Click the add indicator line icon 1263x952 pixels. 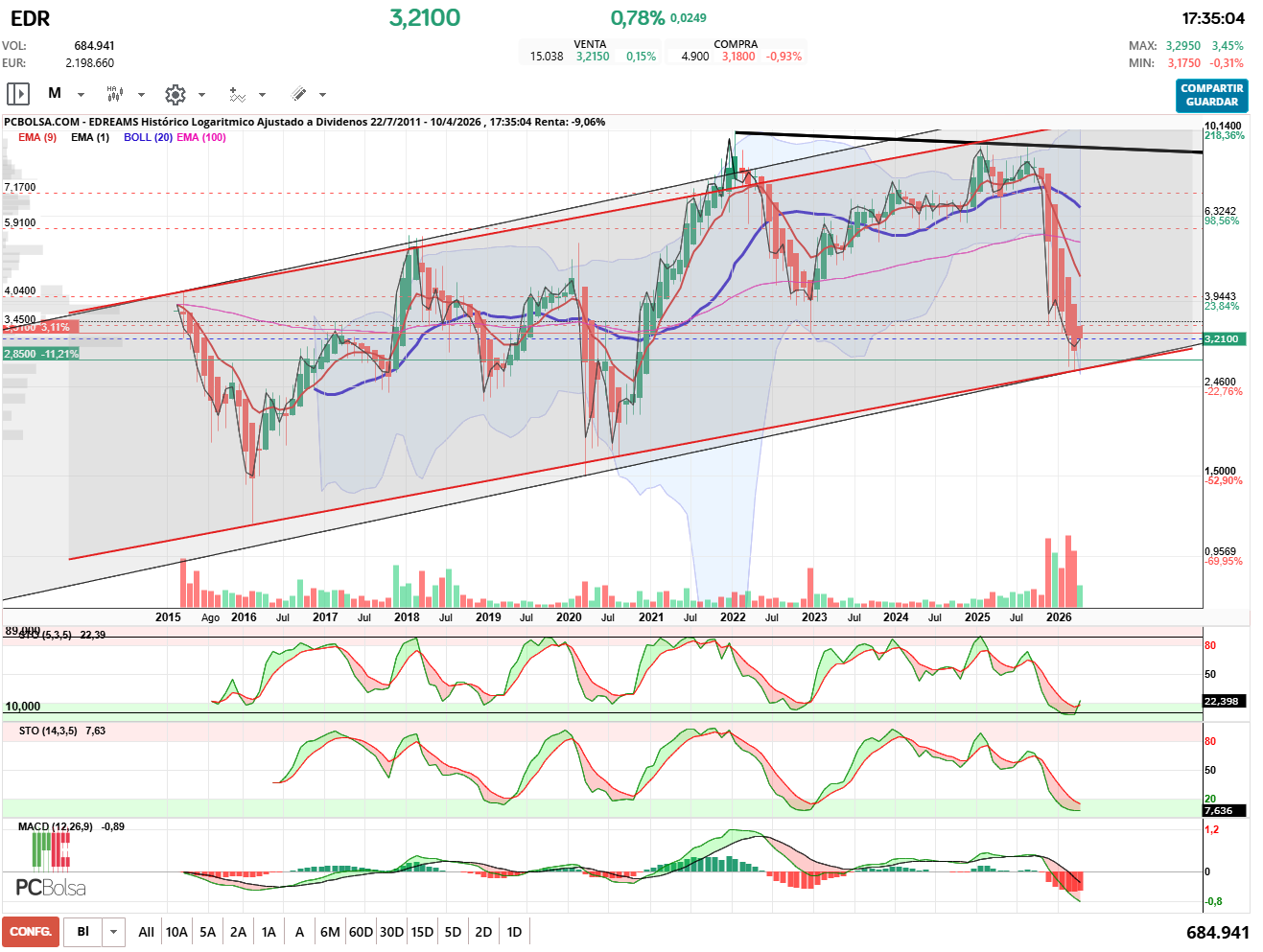coord(237,94)
